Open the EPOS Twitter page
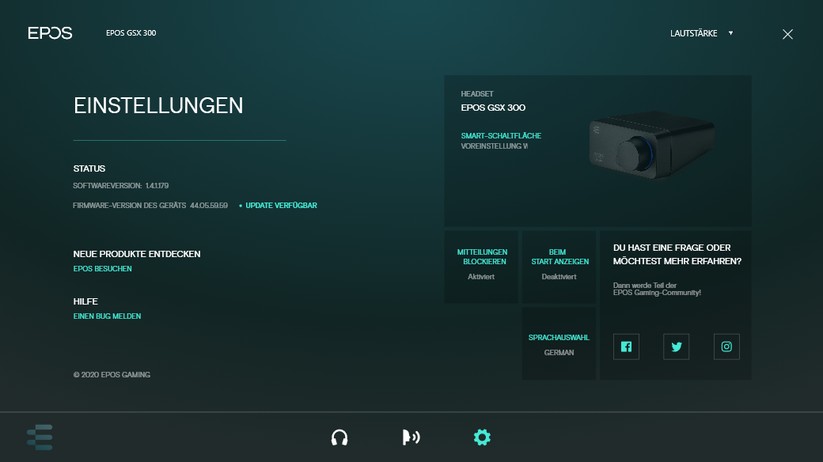 pos(676,347)
